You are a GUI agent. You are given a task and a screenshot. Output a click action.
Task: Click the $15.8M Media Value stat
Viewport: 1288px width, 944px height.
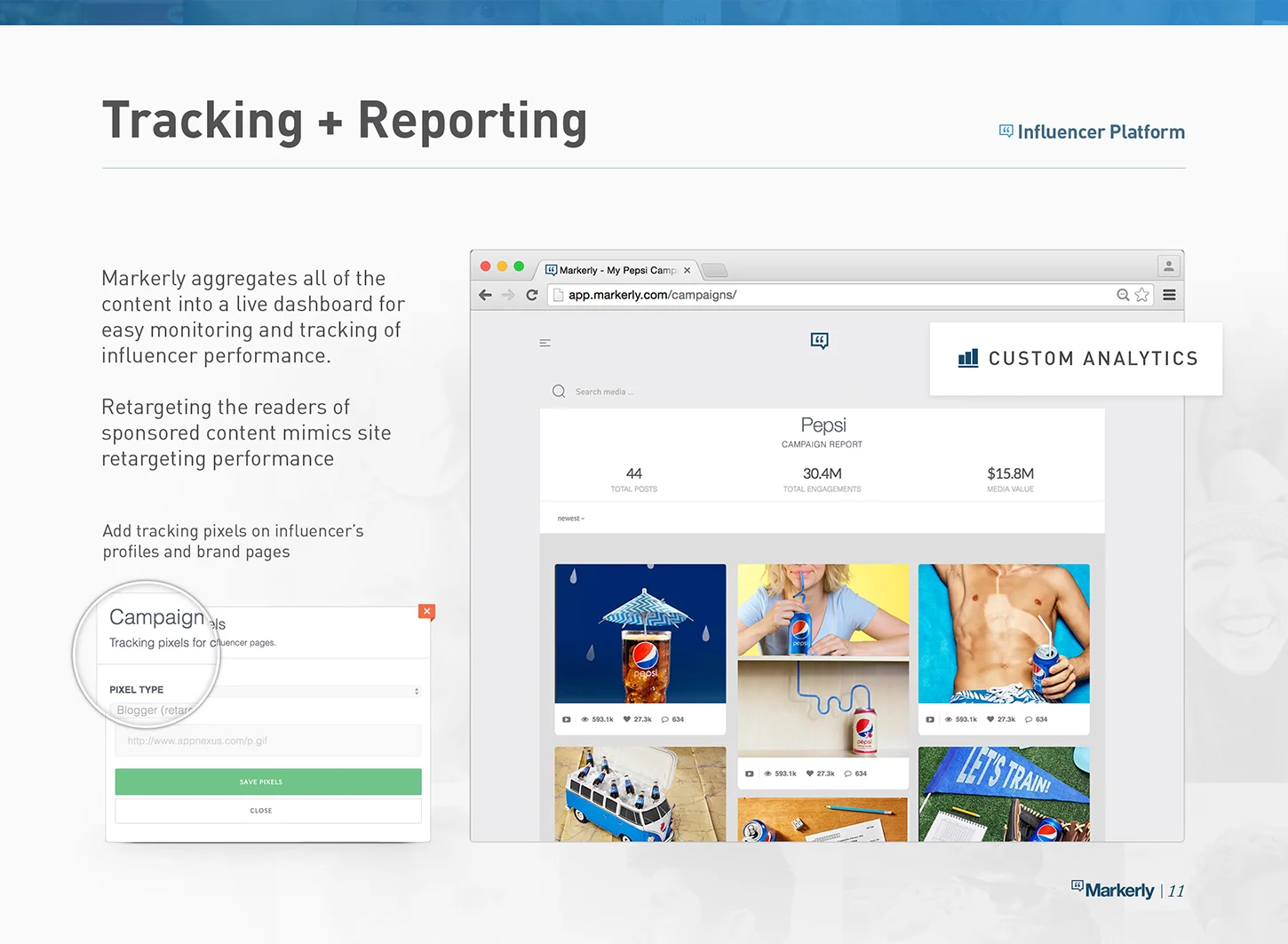[1011, 479]
